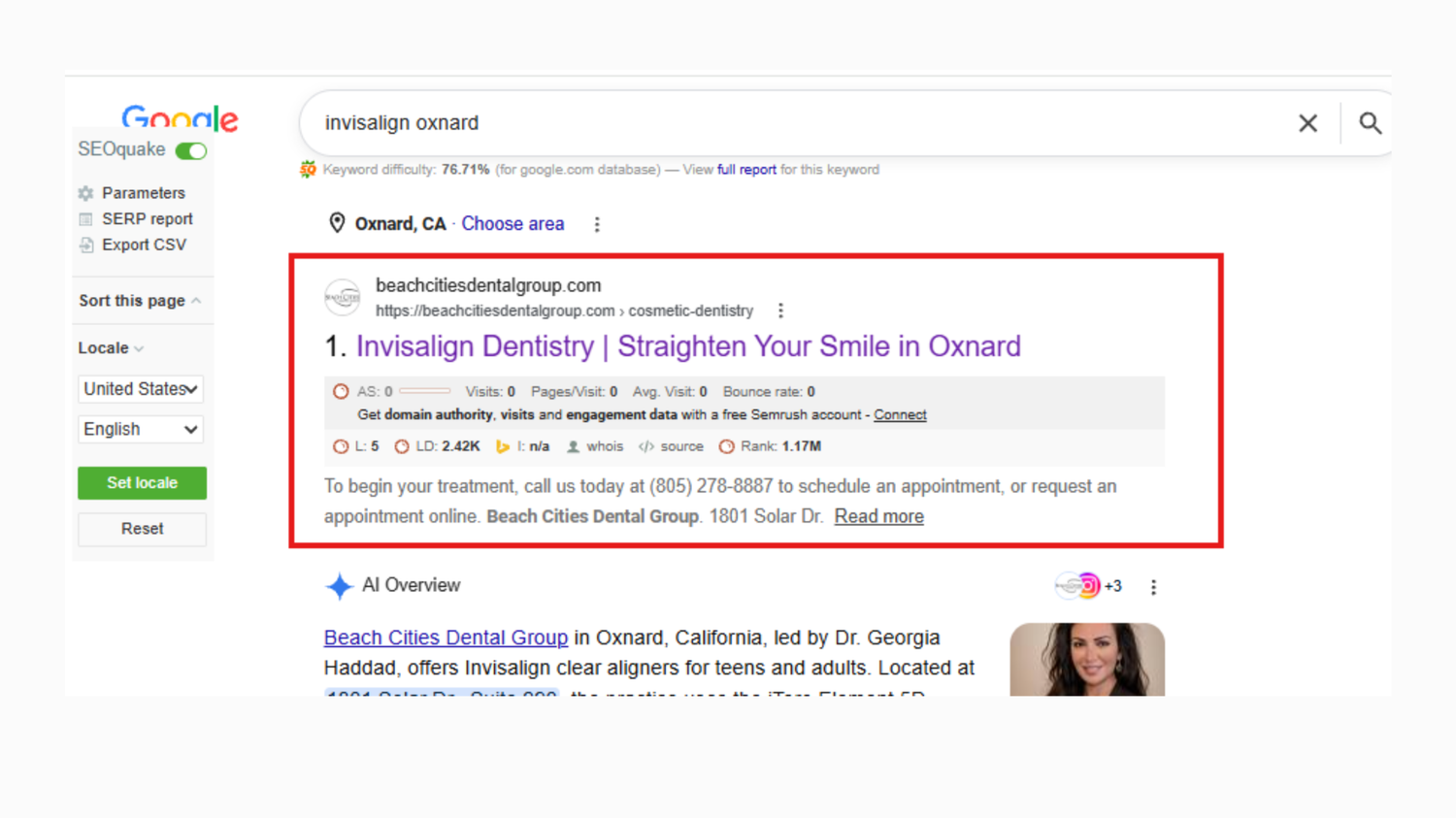Click the L: 5 links icon

[340, 446]
